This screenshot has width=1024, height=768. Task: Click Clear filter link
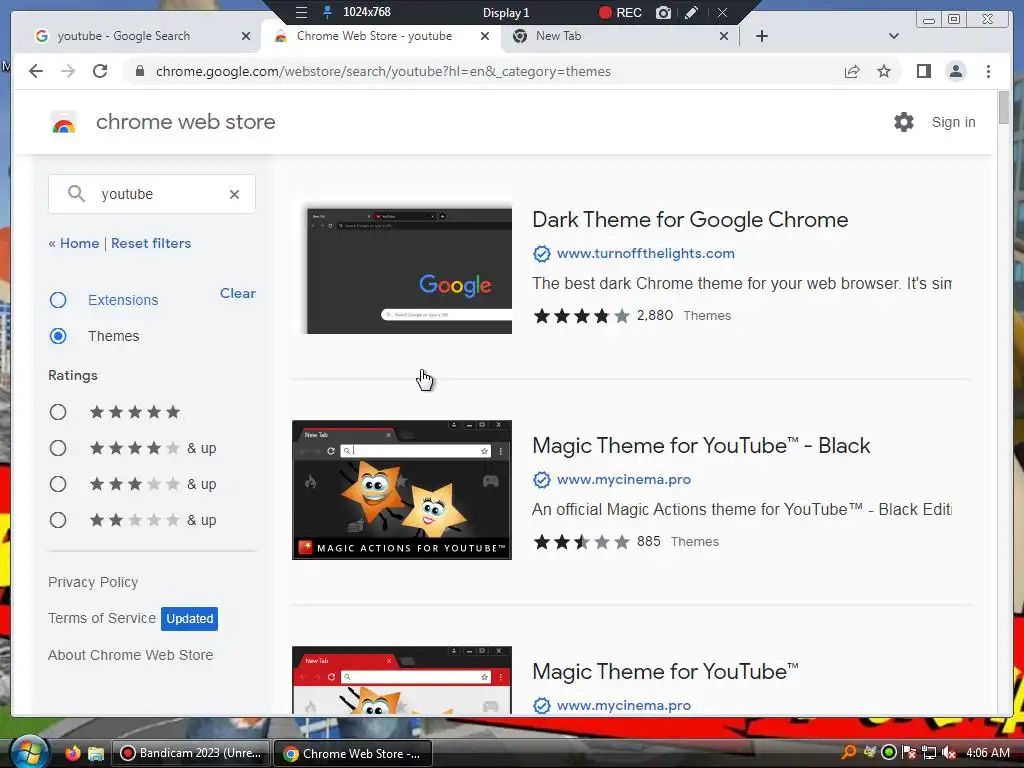[238, 293]
